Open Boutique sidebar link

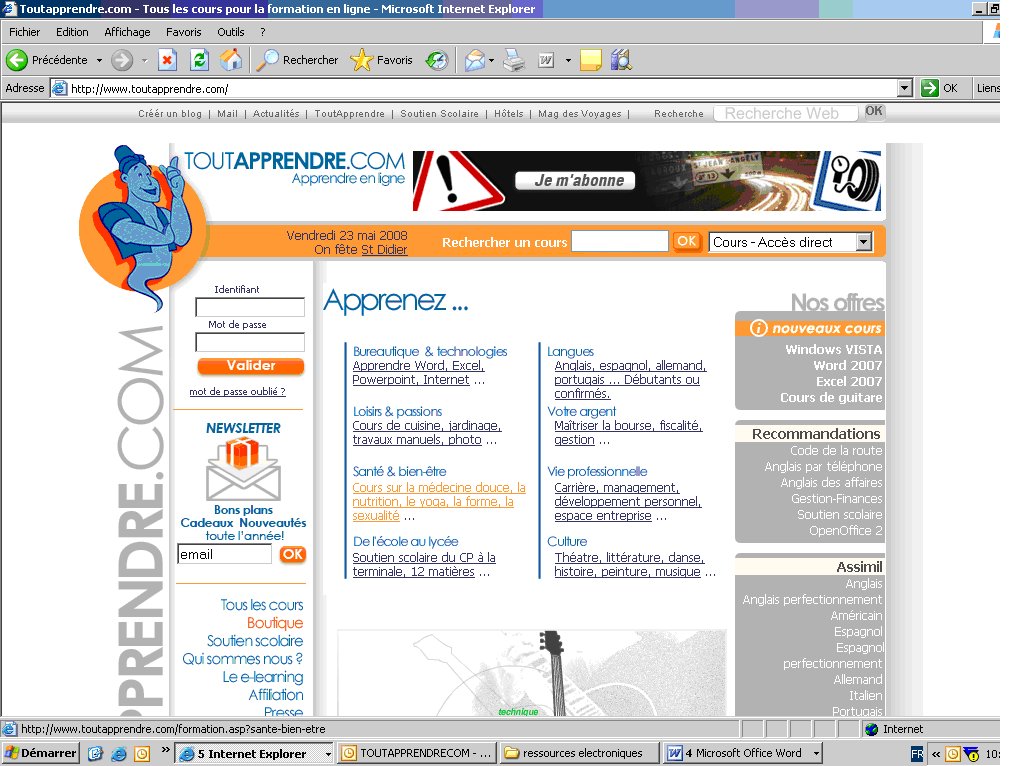click(x=275, y=623)
